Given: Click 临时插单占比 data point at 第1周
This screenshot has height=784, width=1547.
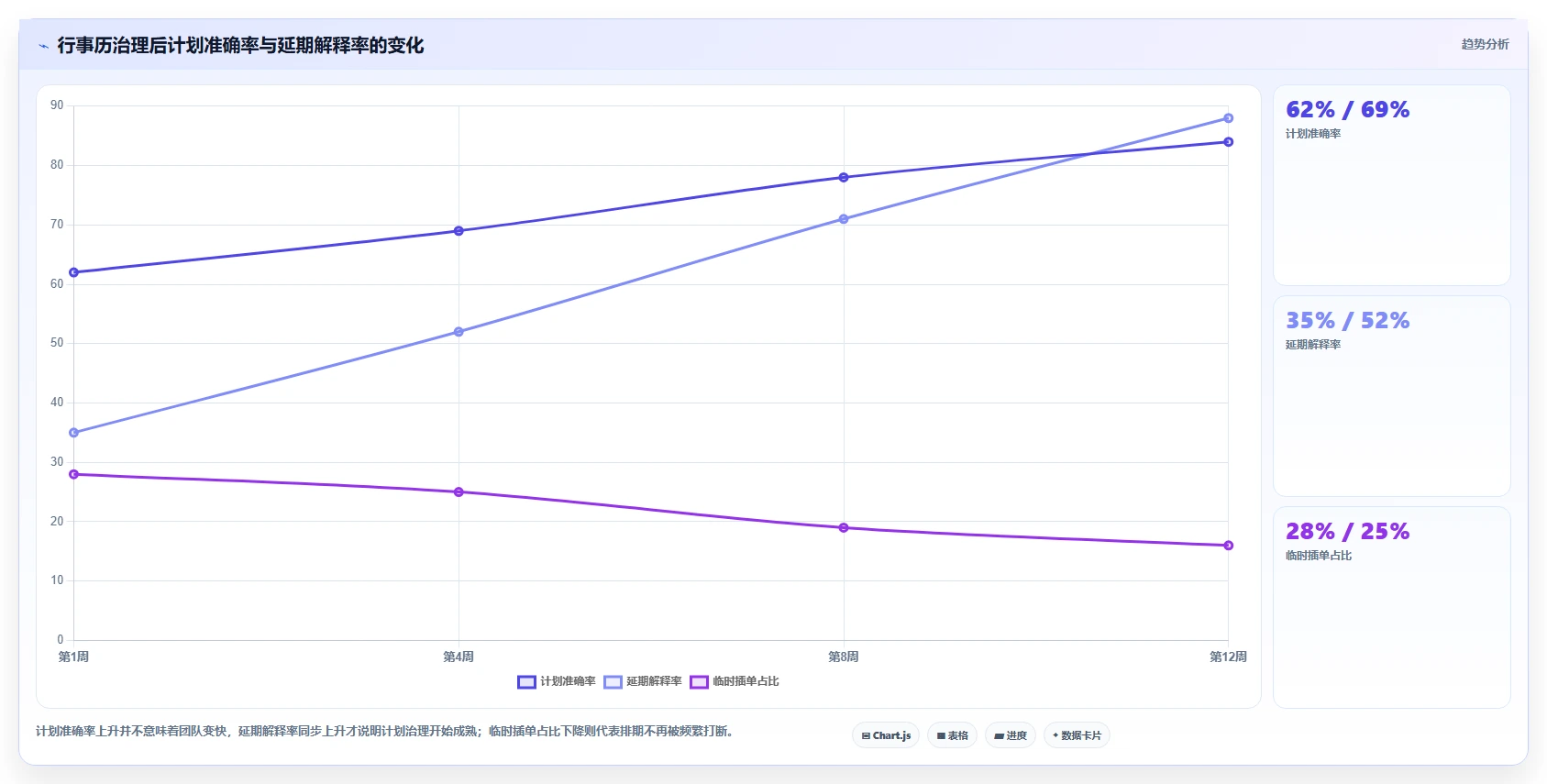Looking at the screenshot, I should pyautogui.click(x=74, y=474).
